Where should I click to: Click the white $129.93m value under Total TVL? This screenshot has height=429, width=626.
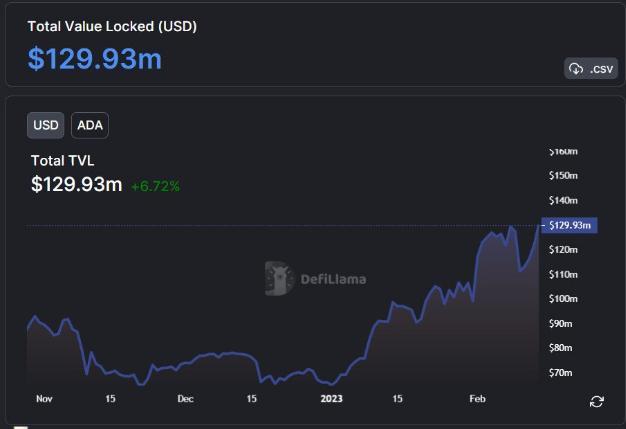[77, 185]
